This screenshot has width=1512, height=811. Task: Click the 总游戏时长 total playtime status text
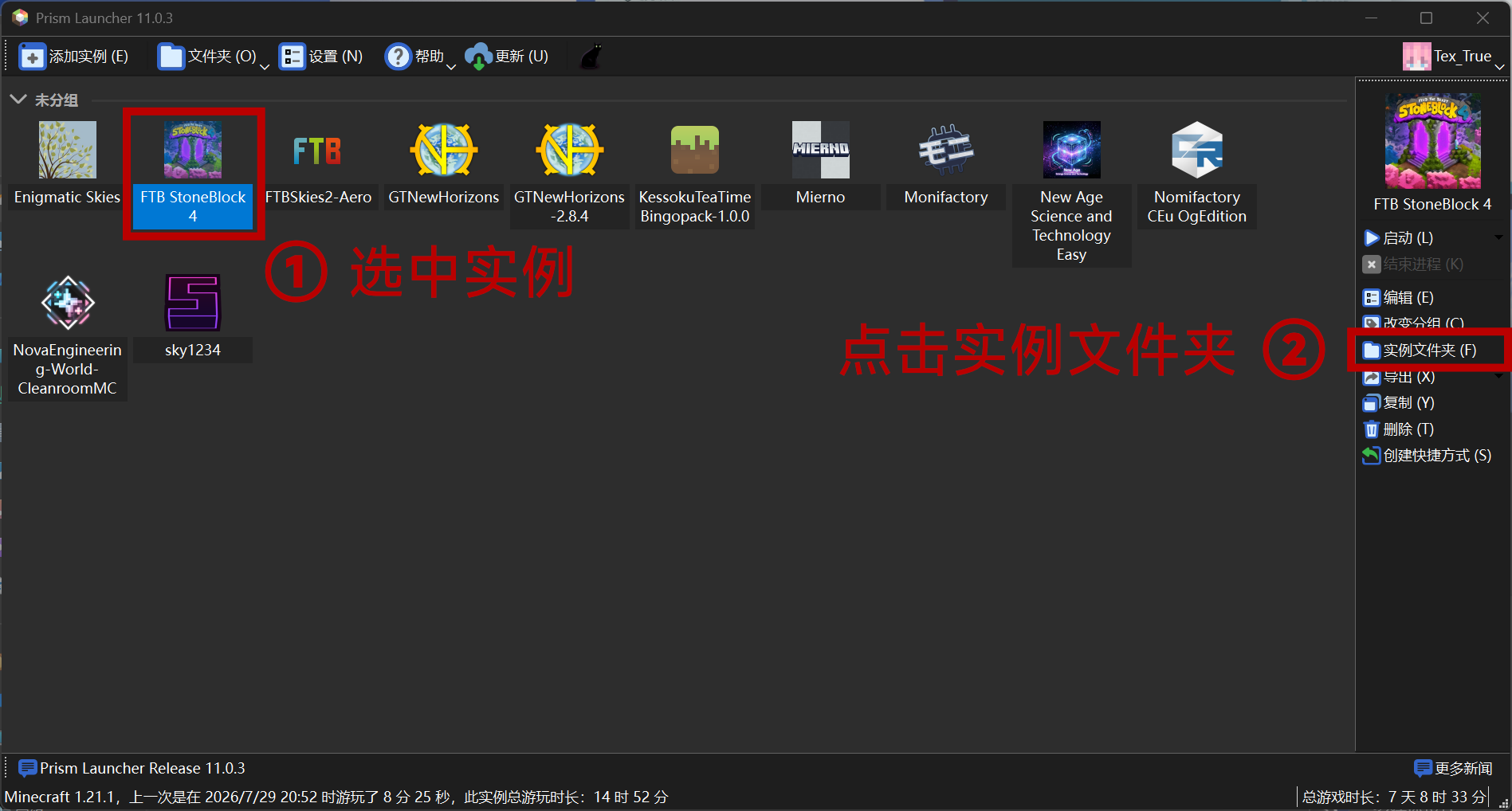coord(1394,797)
